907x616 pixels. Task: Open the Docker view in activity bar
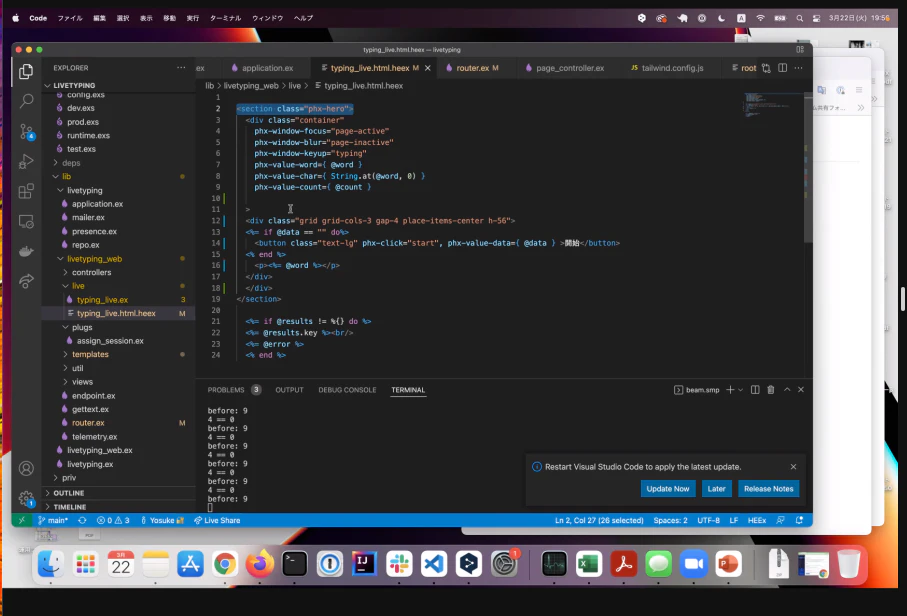(x=26, y=252)
